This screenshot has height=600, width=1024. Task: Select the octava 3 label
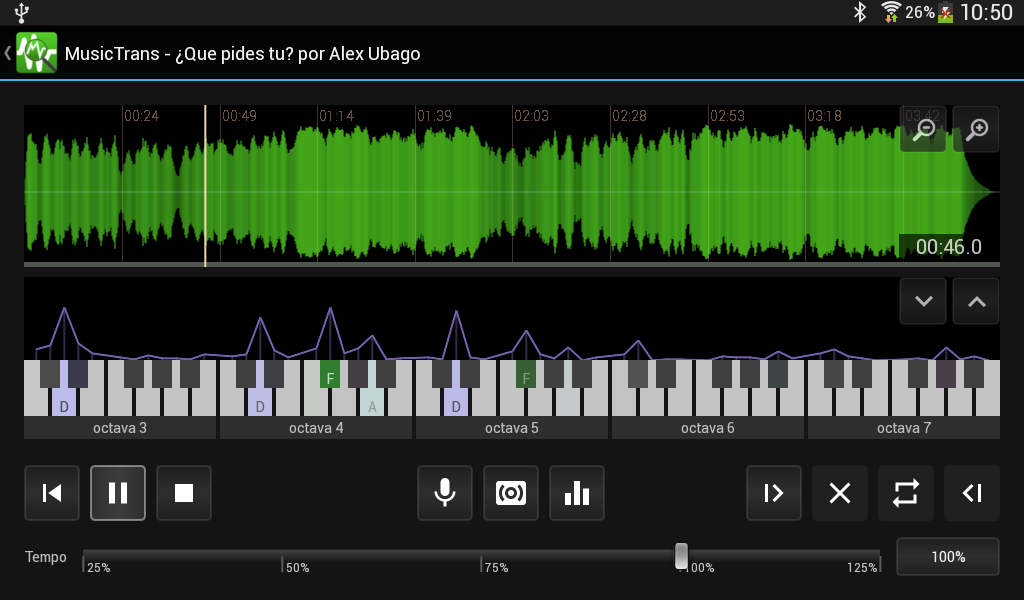click(120, 428)
